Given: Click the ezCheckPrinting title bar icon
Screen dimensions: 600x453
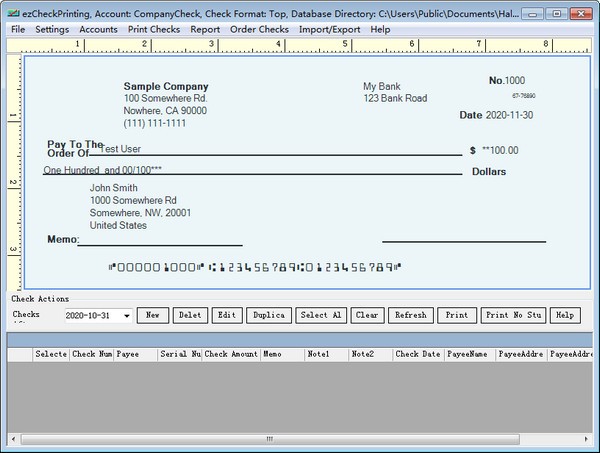Looking at the screenshot, I should pyautogui.click(x=14, y=13).
